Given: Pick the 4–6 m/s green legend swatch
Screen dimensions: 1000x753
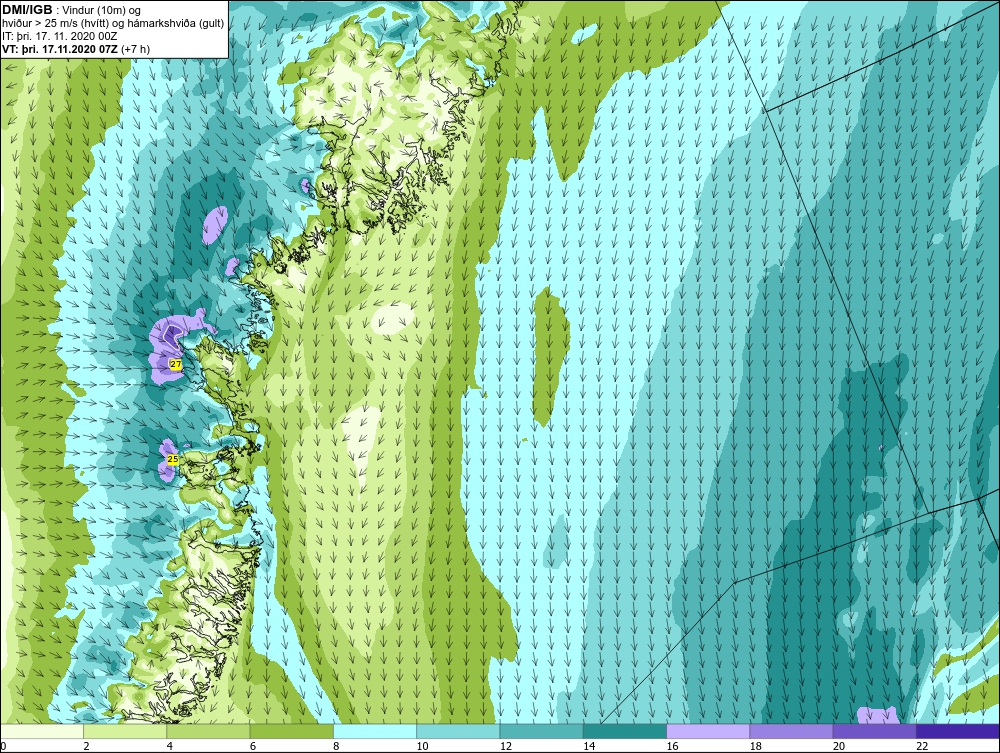Looking at the screenshot, I should pos(208,731).
